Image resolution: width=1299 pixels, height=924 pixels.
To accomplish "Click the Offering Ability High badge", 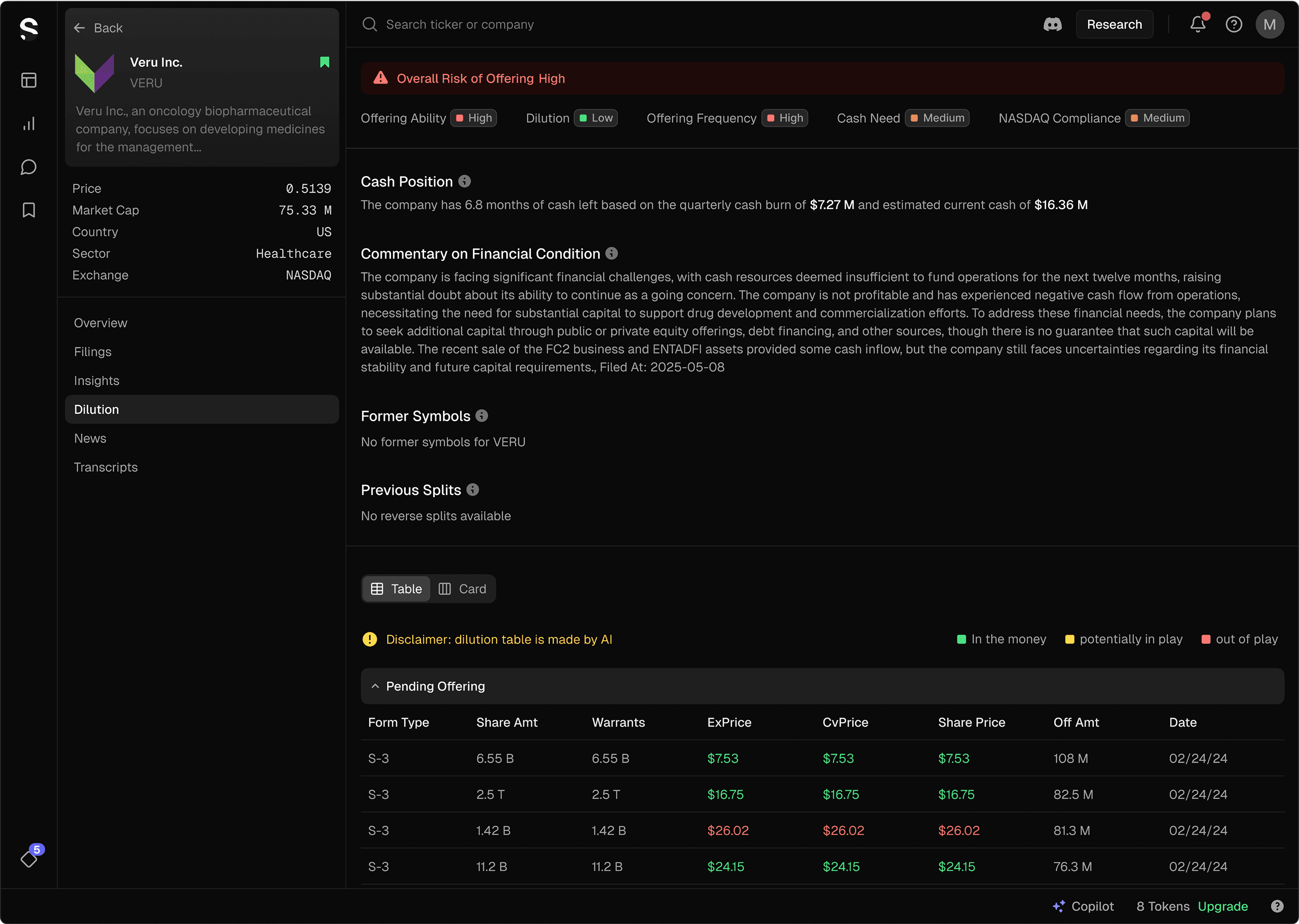I will tap(473, 118).
